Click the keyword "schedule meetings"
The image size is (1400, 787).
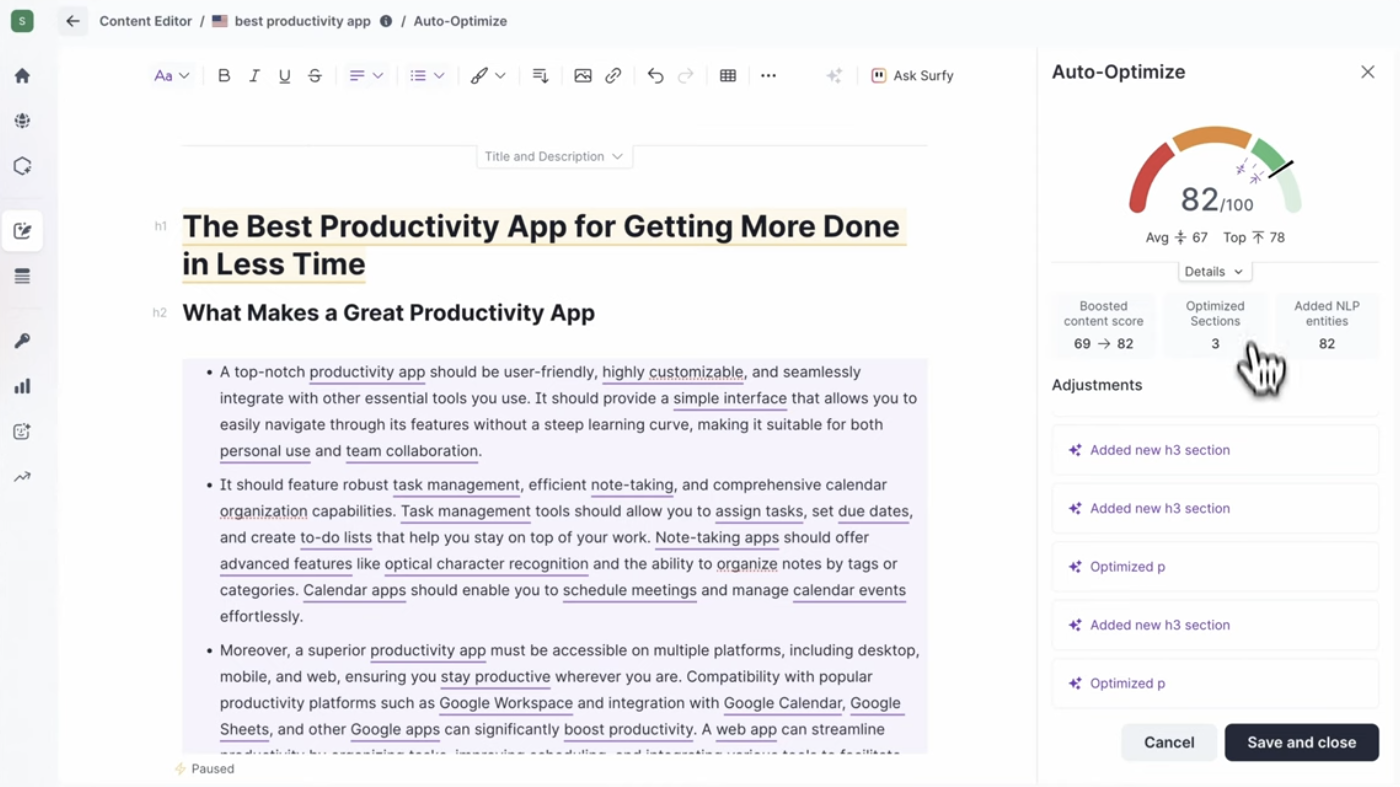click(630, 590)
